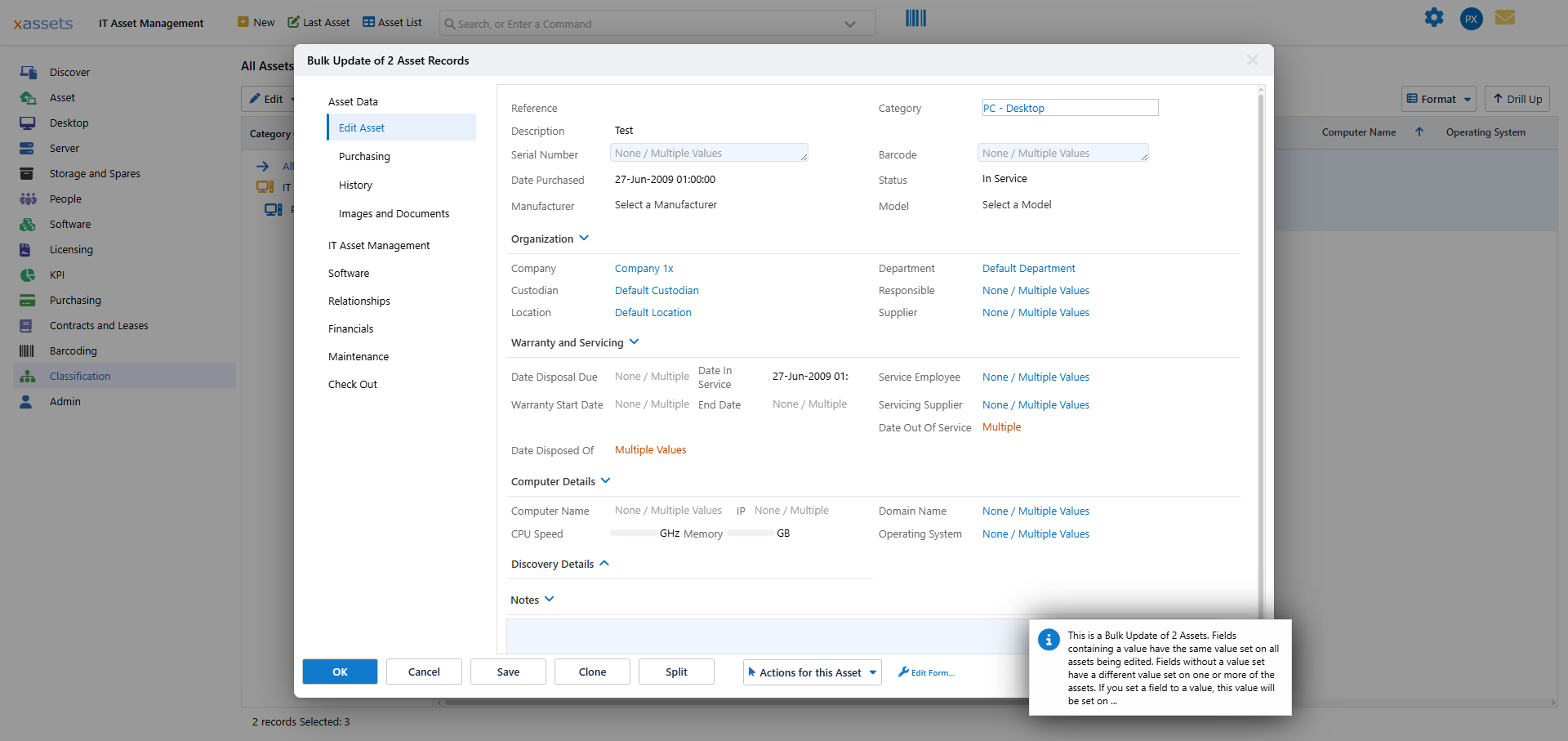Open Asset List from the toolbar
The width and height of the screenshot is (1568, 741).
[392, 22]
